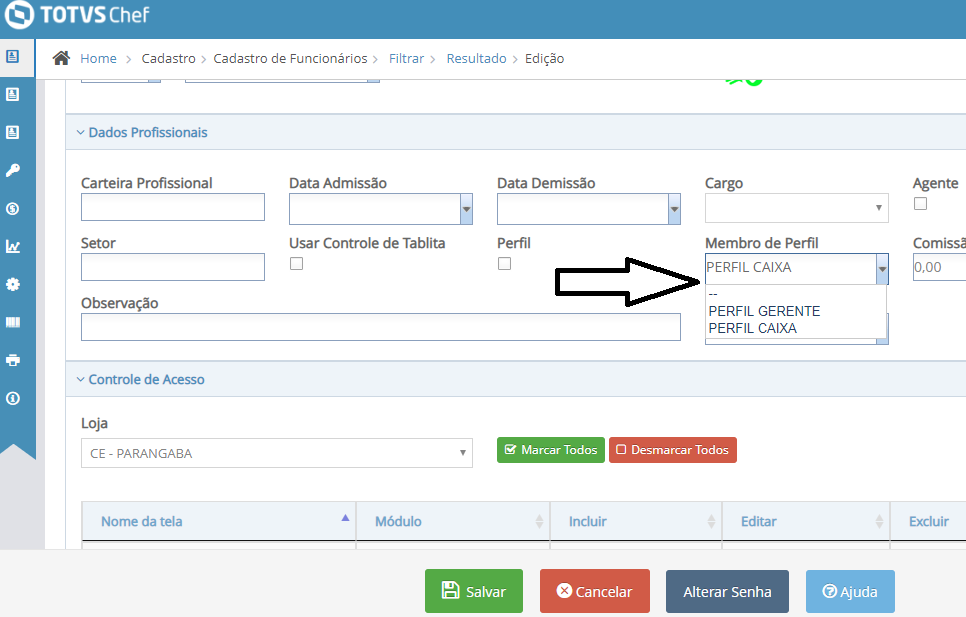This screenshot has width=966, height=617.
Task: Tick the Perfil checkbox
Action: coord(505,264)
